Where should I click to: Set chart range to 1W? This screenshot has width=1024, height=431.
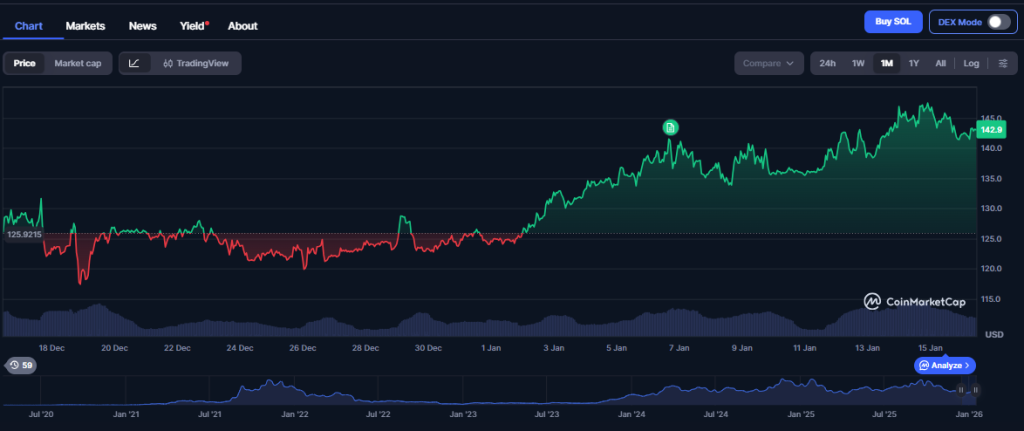[858, 63]
